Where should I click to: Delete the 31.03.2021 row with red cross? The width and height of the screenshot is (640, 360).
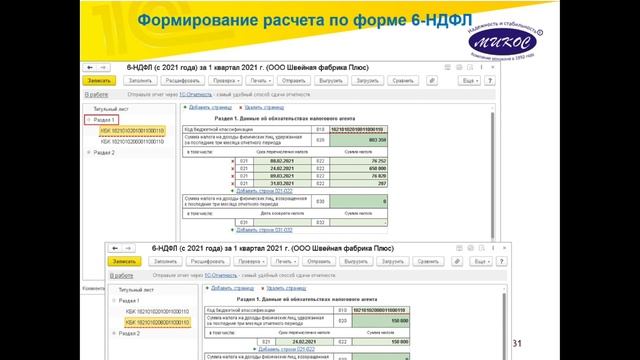(233, 183)
